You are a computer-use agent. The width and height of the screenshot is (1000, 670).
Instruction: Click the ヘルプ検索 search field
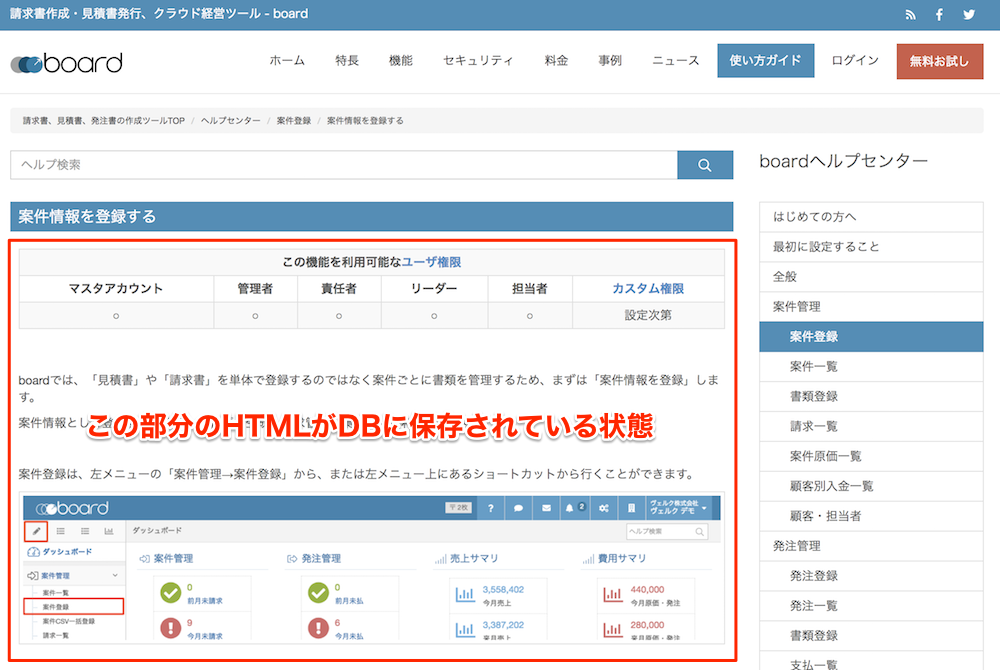[x=344, y=165]
